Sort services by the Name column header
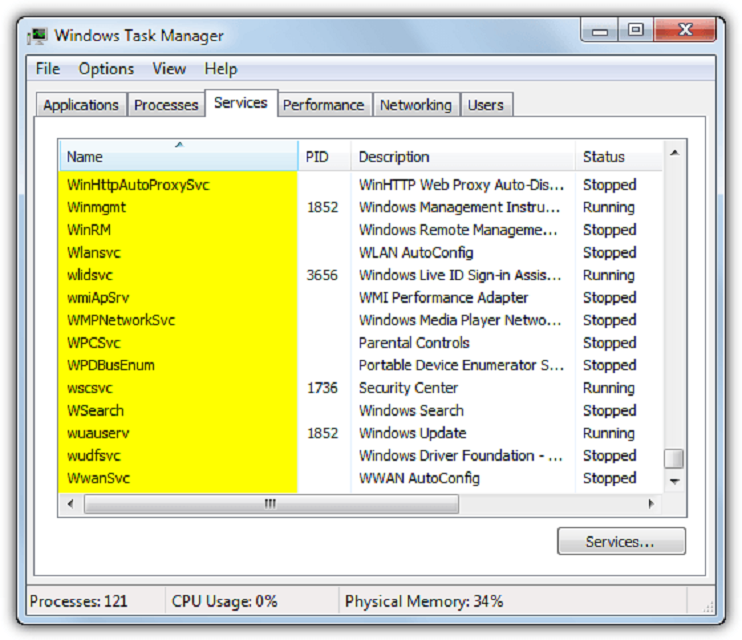 click(178, 156)
